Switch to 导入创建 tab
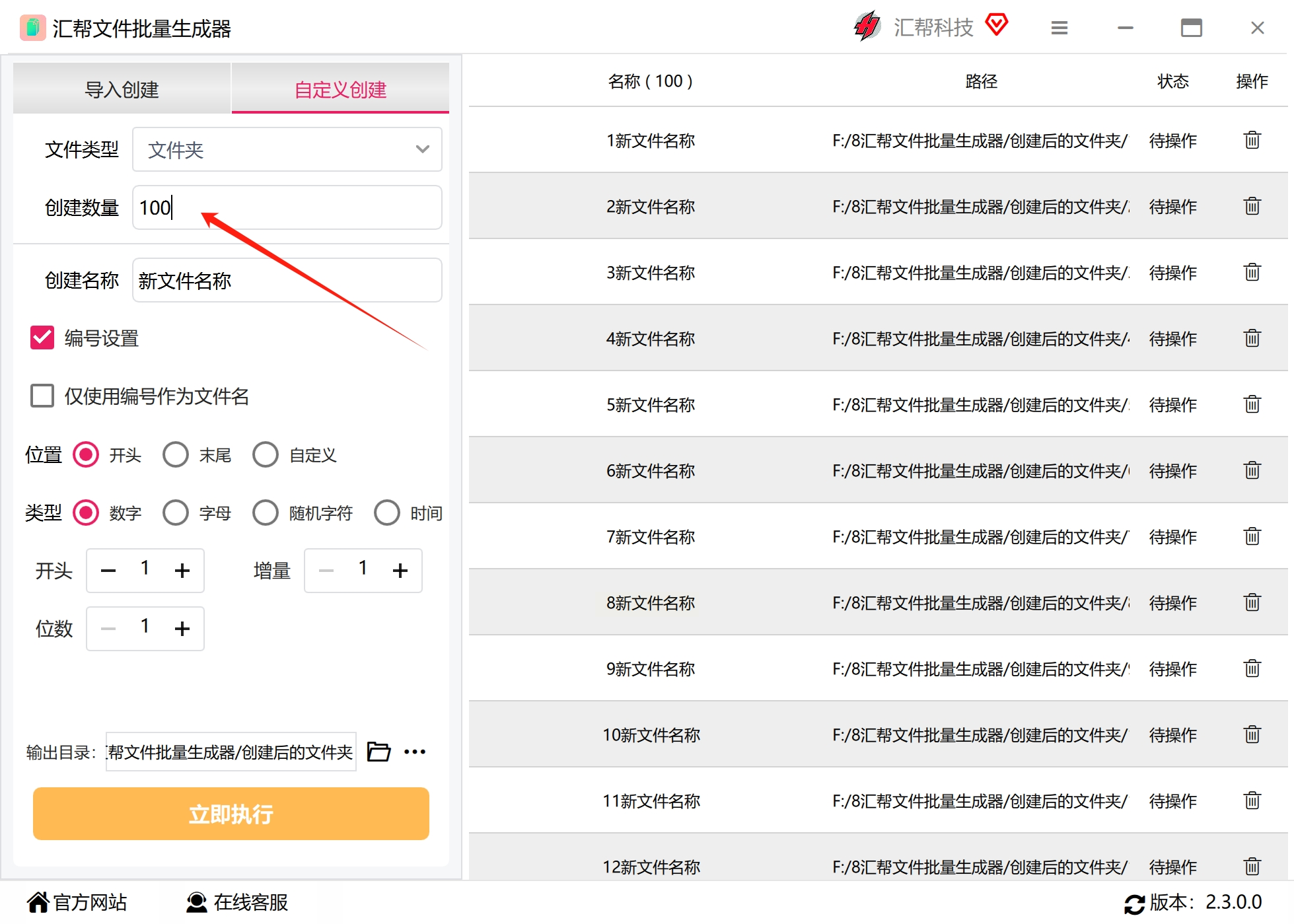 122,89
